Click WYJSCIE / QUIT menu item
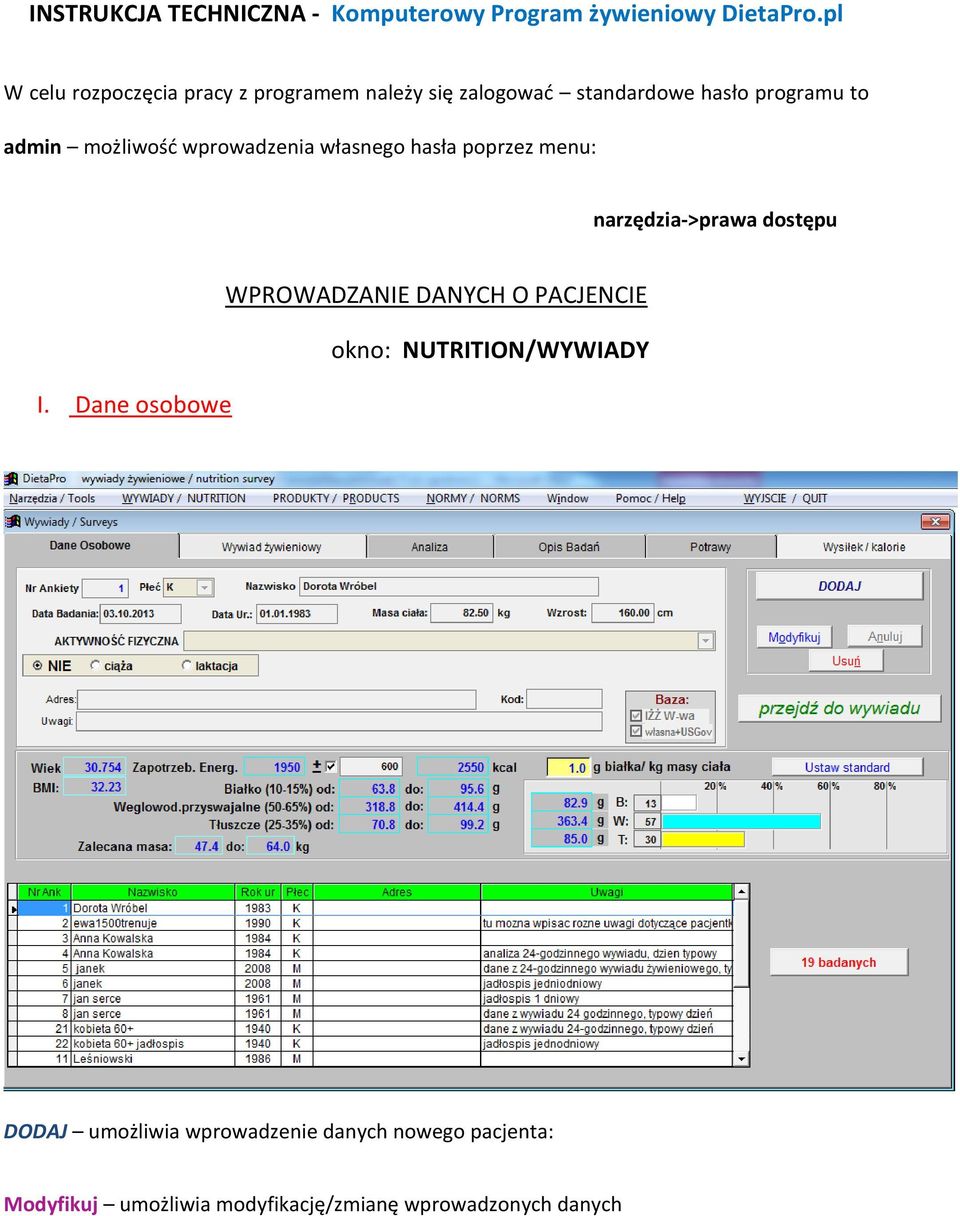960x1216 pixels. (x=785, y=498)
